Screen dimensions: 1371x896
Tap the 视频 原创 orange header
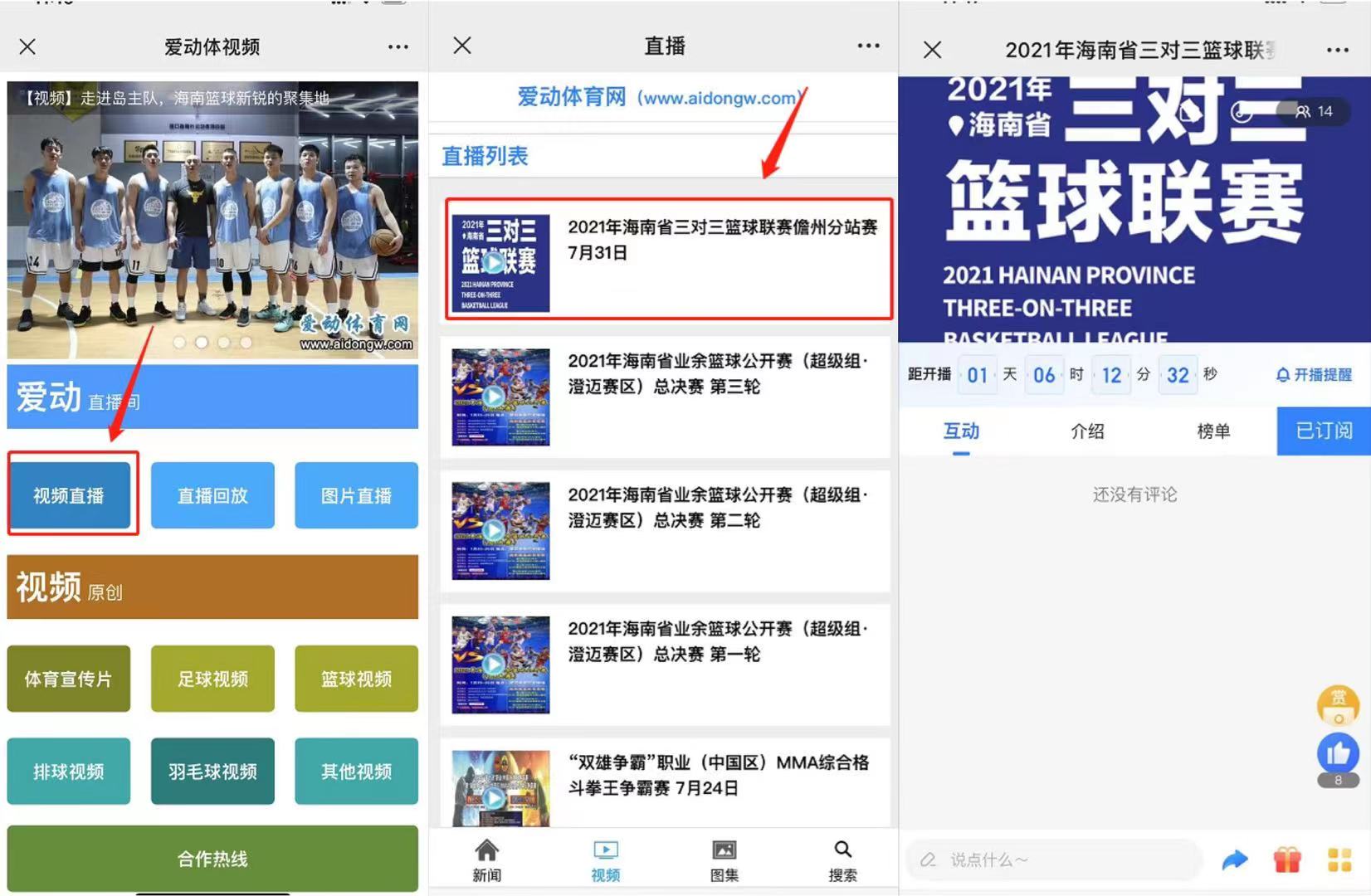click(x=212, y=587)
